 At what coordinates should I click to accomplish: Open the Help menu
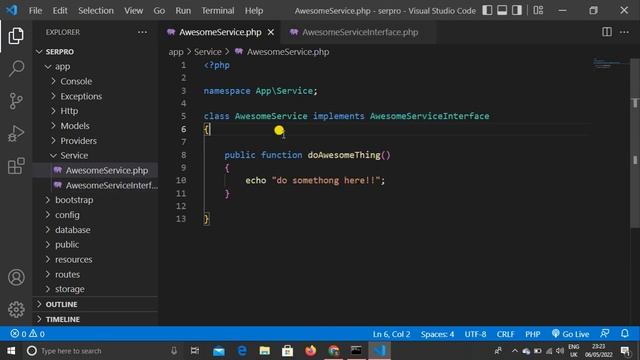tap(254, 11)
